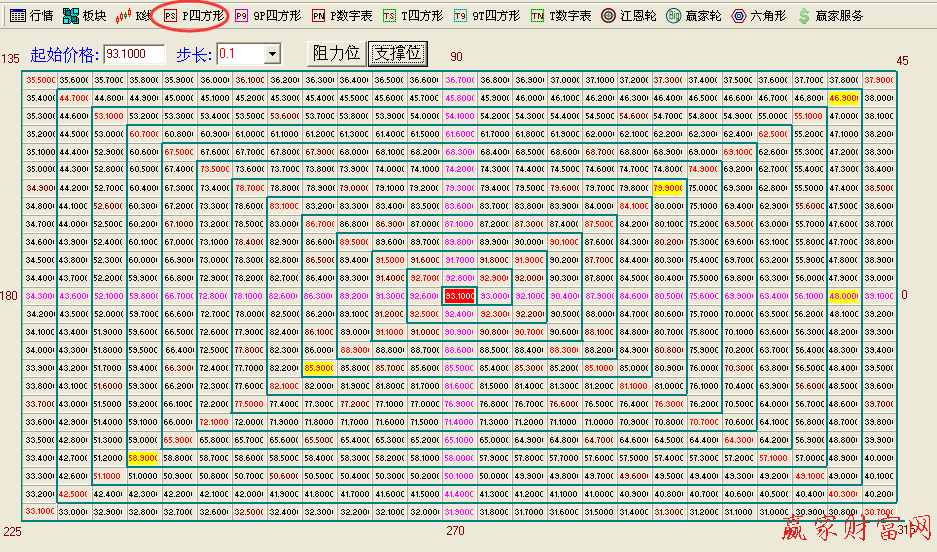This screenshot has width=937, height=552.
Task: Click the yellow highlighted cell 85.9000
Action: coord(318,368)
